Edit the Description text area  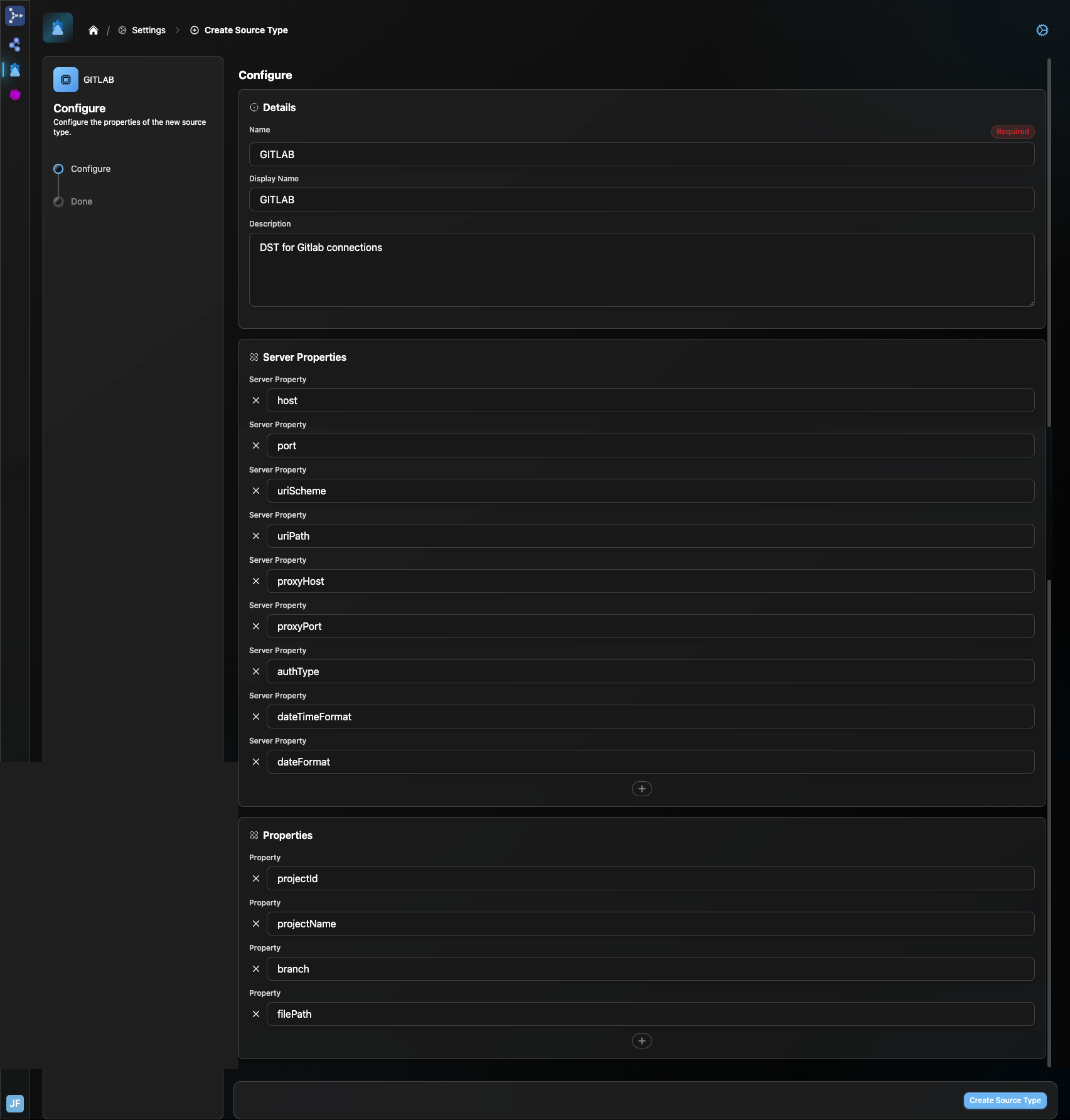tap(641, 270)
